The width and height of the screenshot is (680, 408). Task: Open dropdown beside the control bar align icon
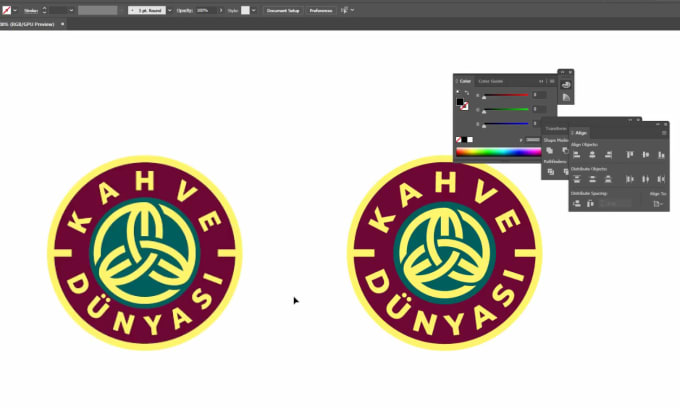pyautogui.click(x=353, y=10)
